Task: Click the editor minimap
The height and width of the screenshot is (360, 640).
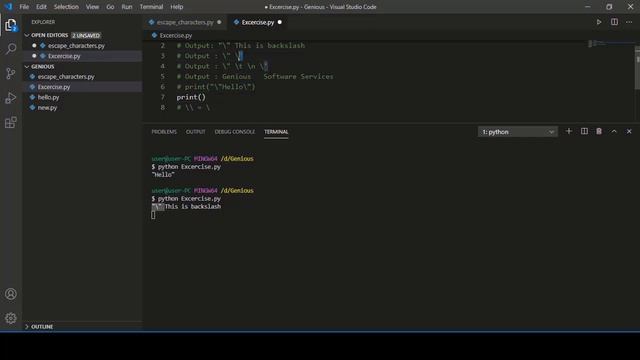Action: [x=610, y=43]
